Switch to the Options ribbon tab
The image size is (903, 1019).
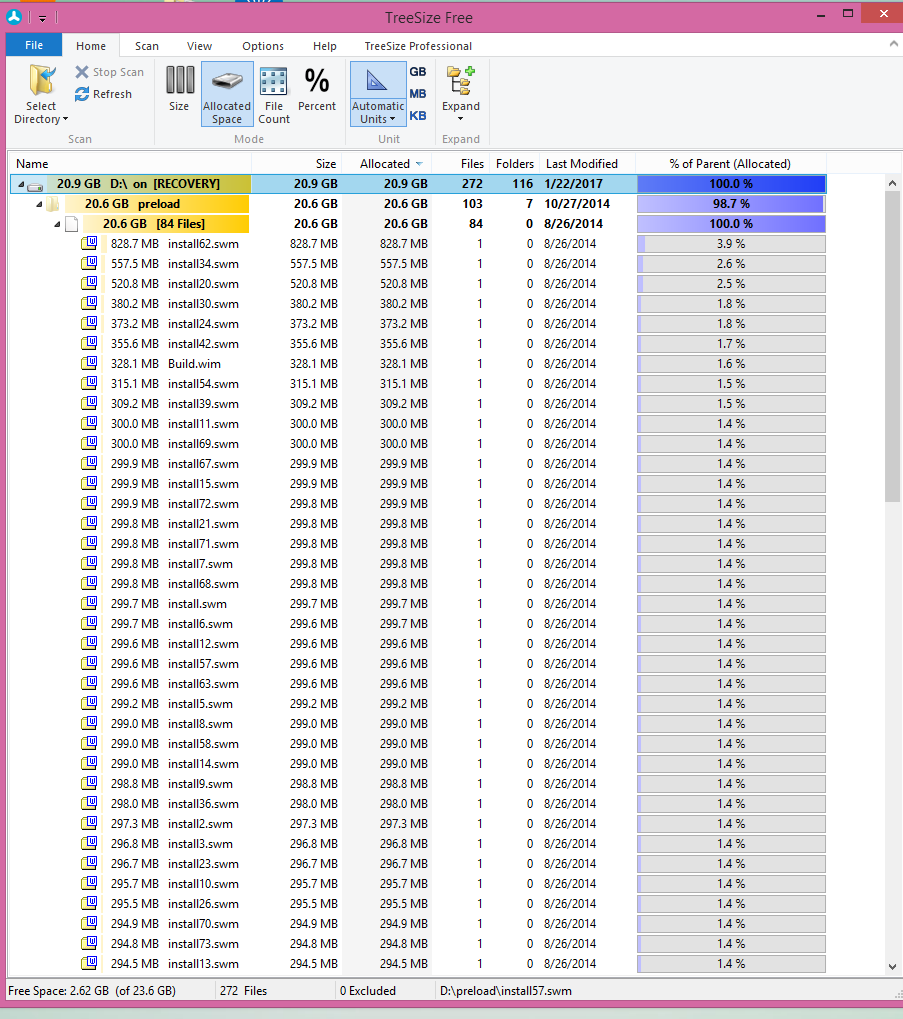tap(263, 46)
